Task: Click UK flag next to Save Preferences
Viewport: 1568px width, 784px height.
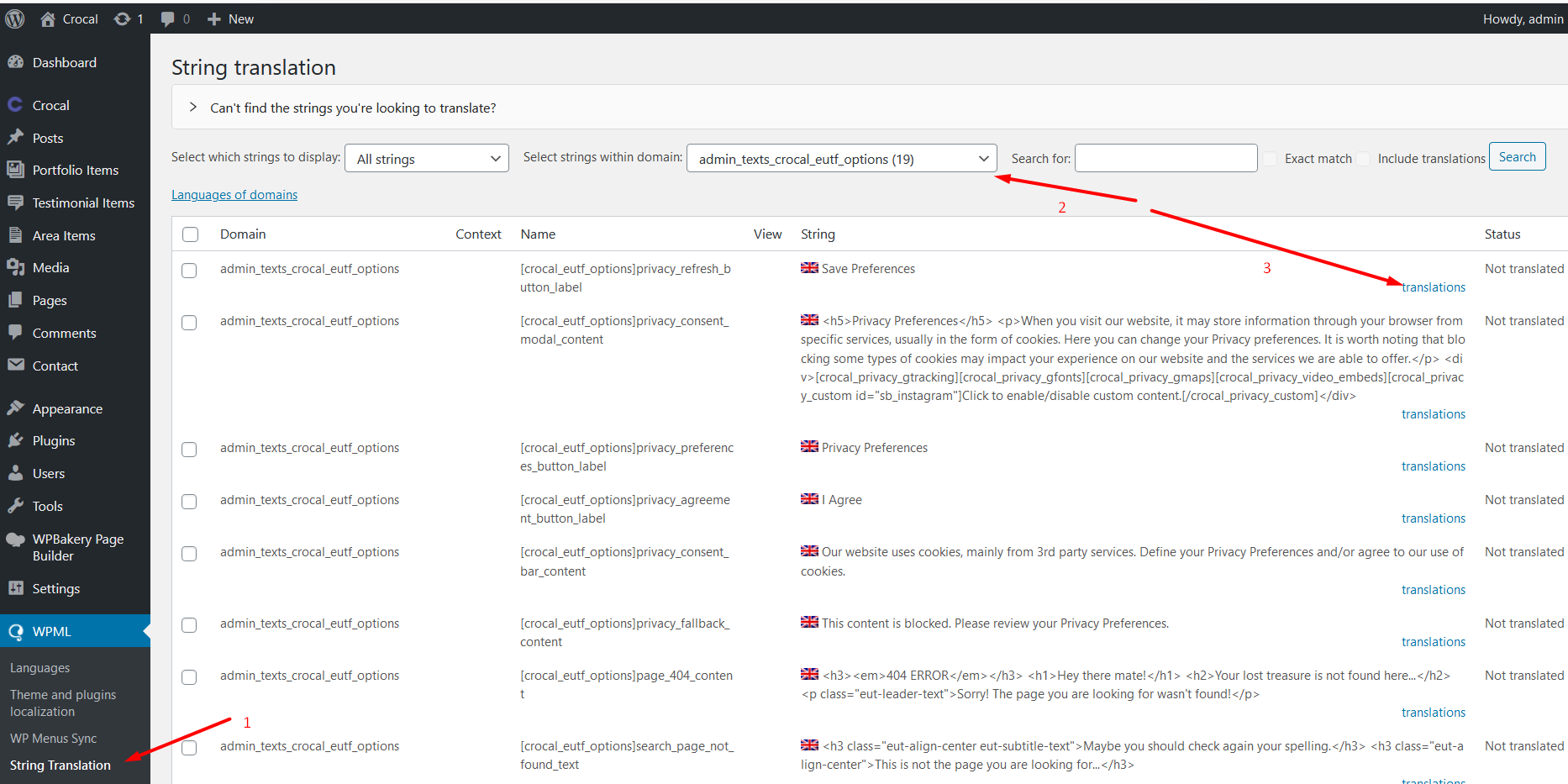Action: (x=809, y=268)
